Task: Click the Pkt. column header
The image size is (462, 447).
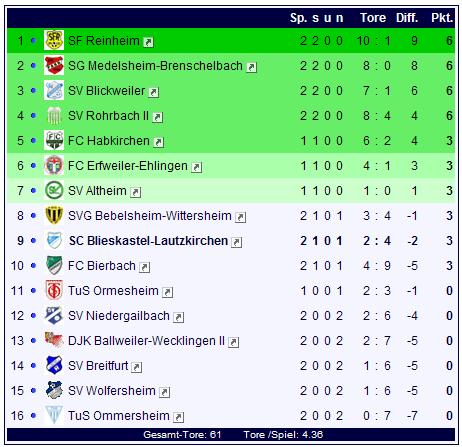Action: point(442,18)
